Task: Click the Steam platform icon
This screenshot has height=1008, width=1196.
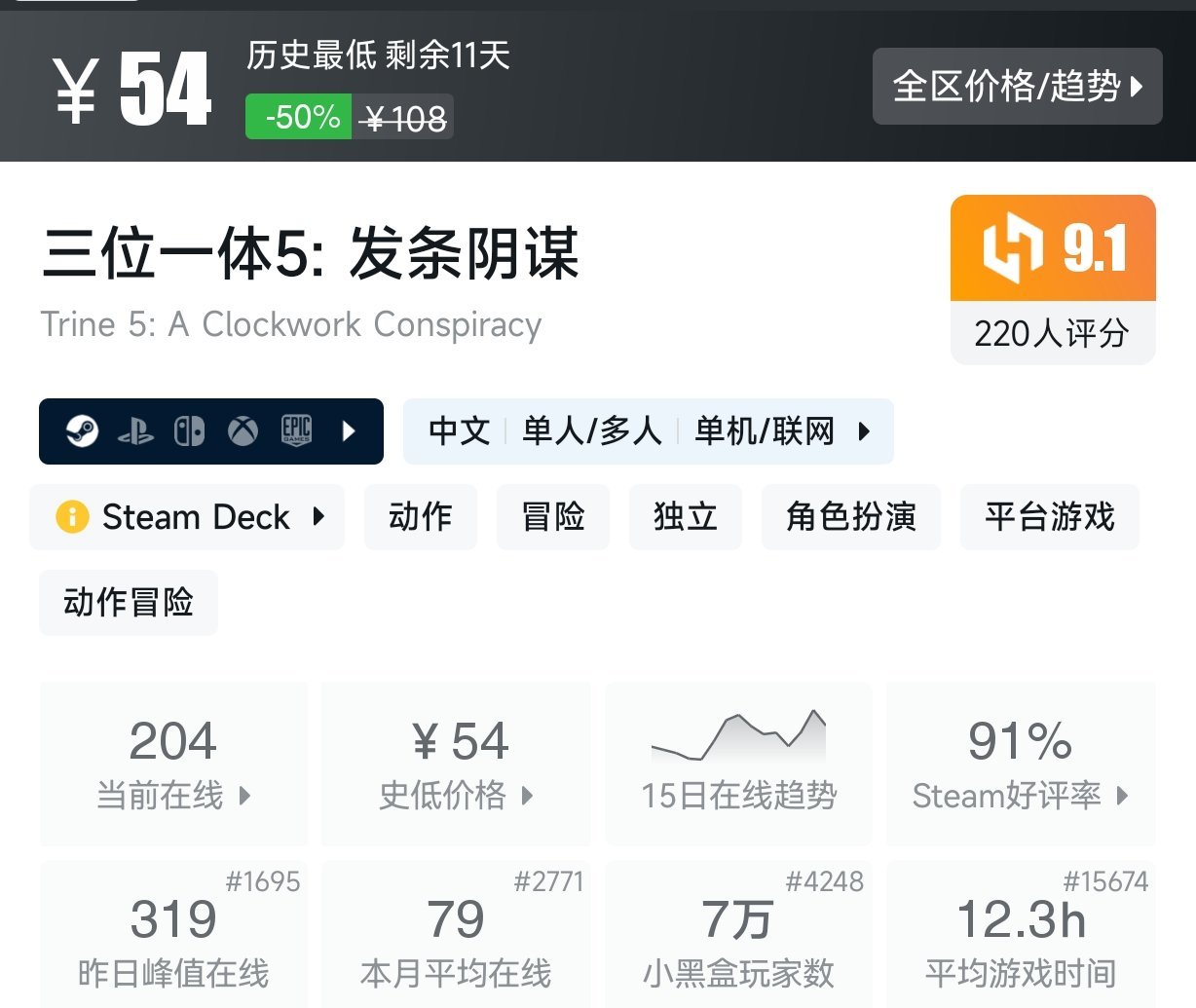Action: [x=82, y=430]
